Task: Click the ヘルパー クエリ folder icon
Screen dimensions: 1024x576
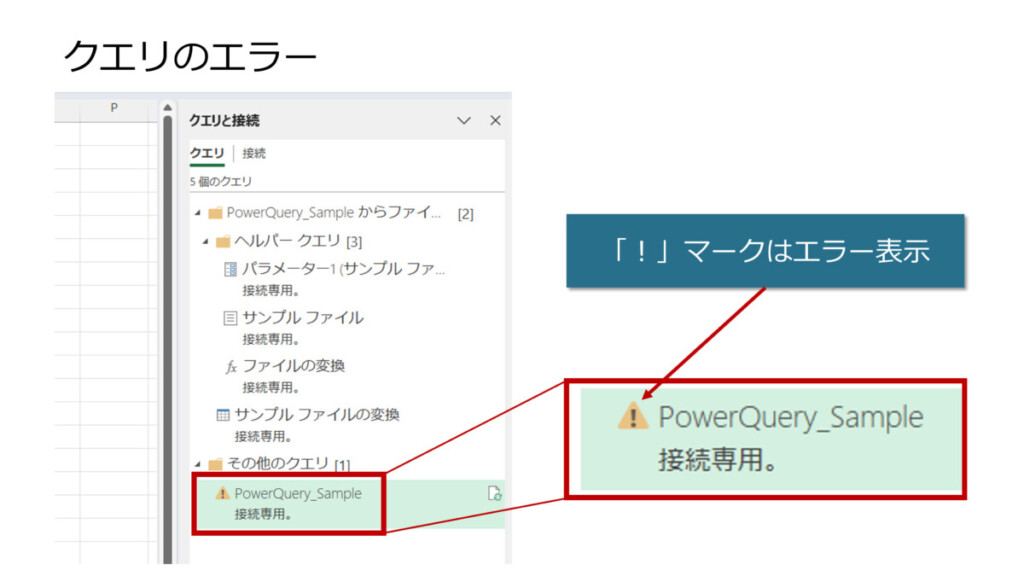Action: point(223,242)
